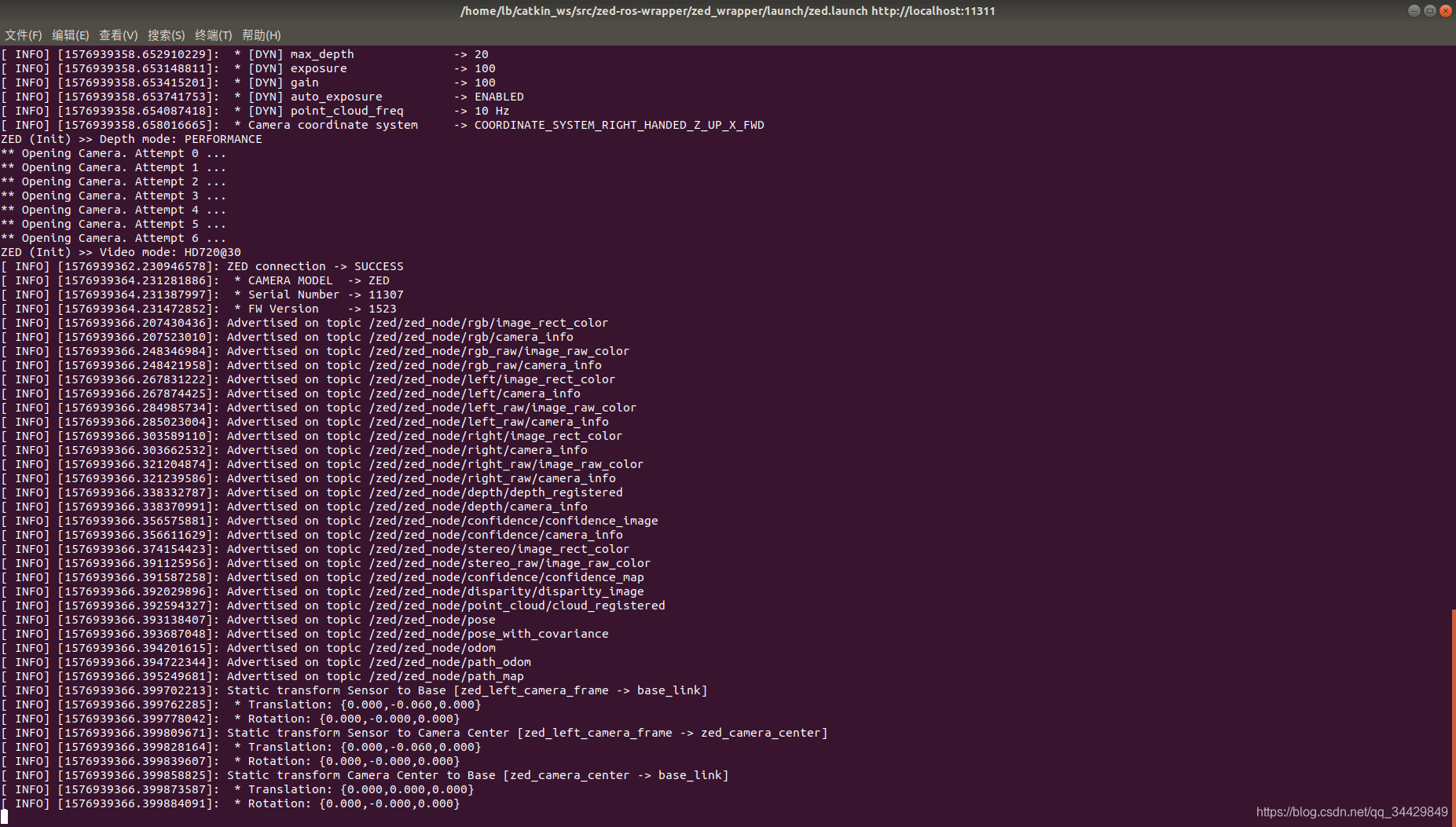Click the 'Depth mode: PERFORMANCE' line
Viewport: 1456px width, 827px height.
pyautogui.click(x=131, y=139)
